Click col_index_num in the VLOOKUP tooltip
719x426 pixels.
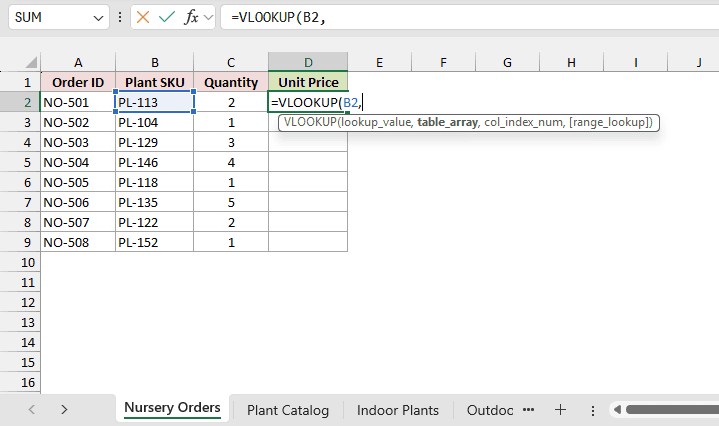(524, 122)
